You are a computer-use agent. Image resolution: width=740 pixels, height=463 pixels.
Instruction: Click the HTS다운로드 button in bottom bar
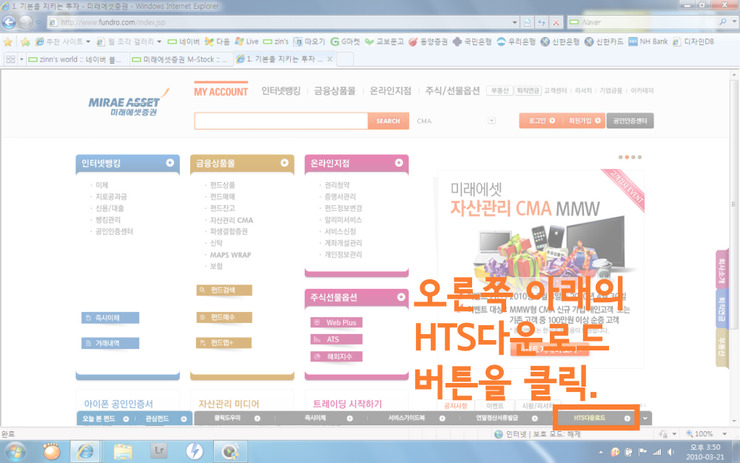tap(597, 418)
